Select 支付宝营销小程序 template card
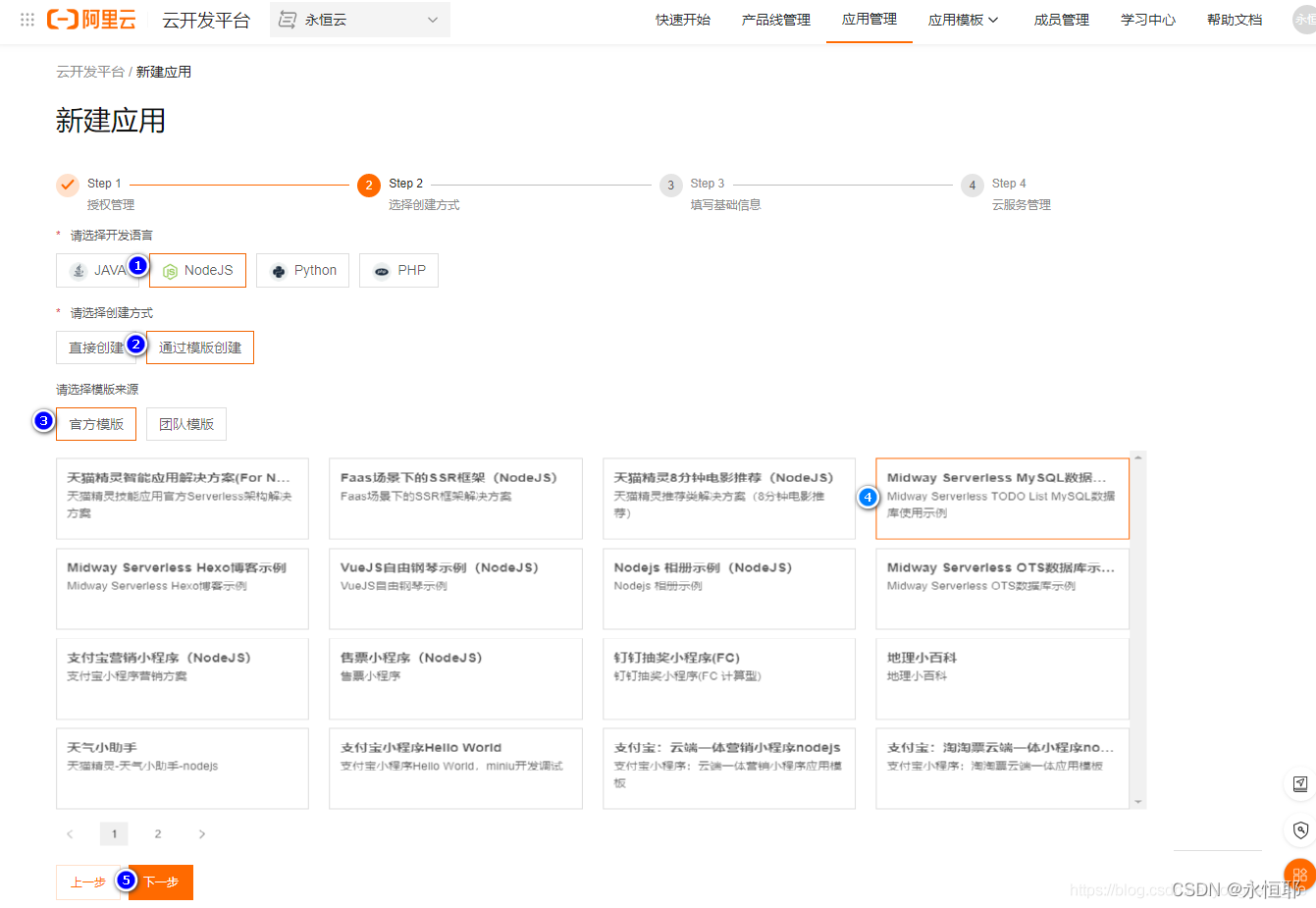 pos(183,678)
